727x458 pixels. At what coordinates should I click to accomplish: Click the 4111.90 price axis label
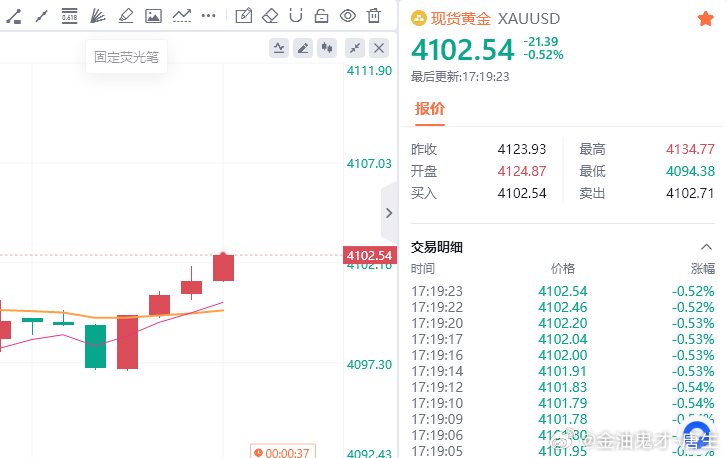pyautogui.click(x=370, y=71)
